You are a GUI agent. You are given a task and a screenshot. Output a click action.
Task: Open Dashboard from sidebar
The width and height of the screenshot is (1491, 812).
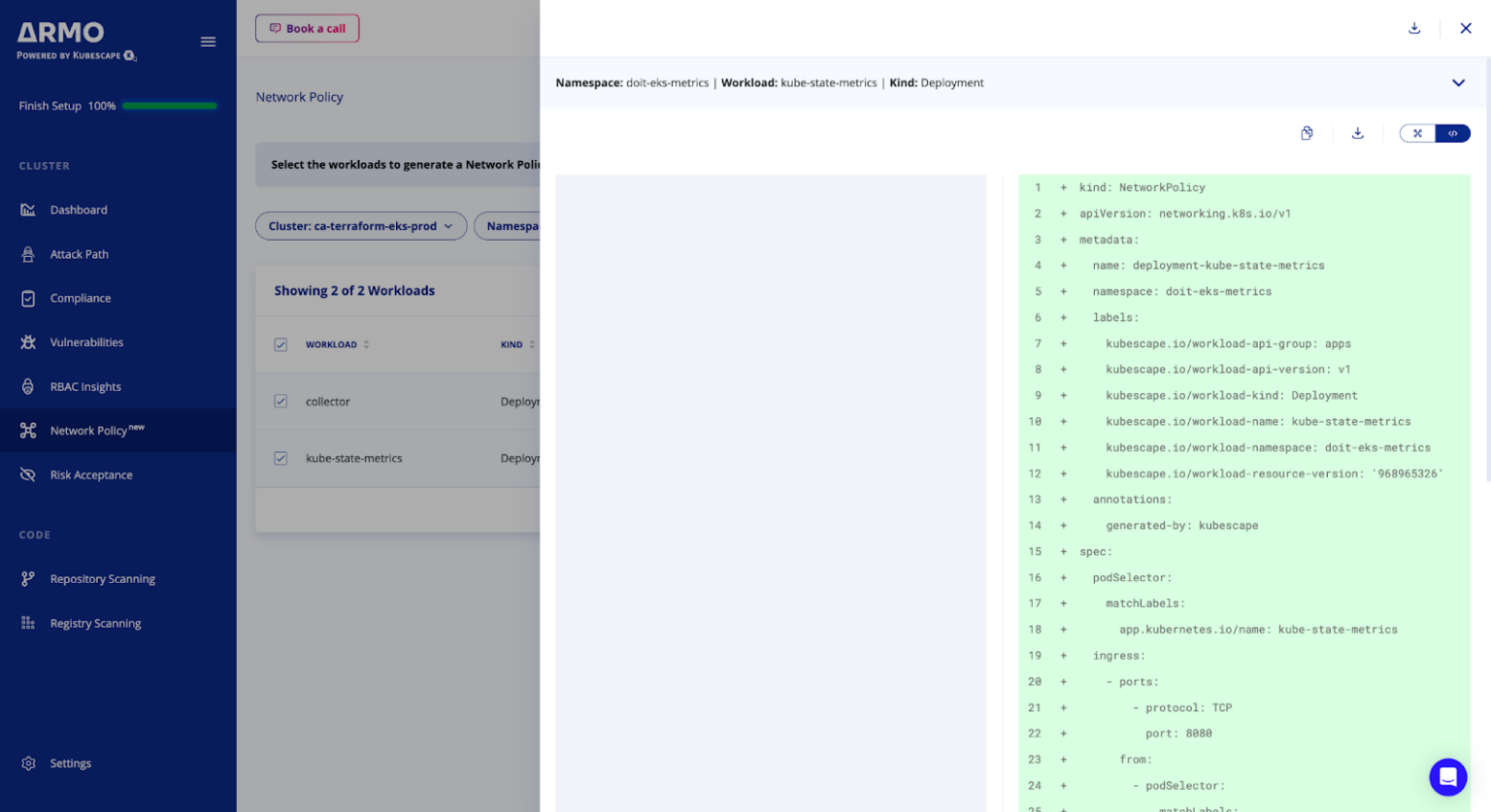pos(79,210)
